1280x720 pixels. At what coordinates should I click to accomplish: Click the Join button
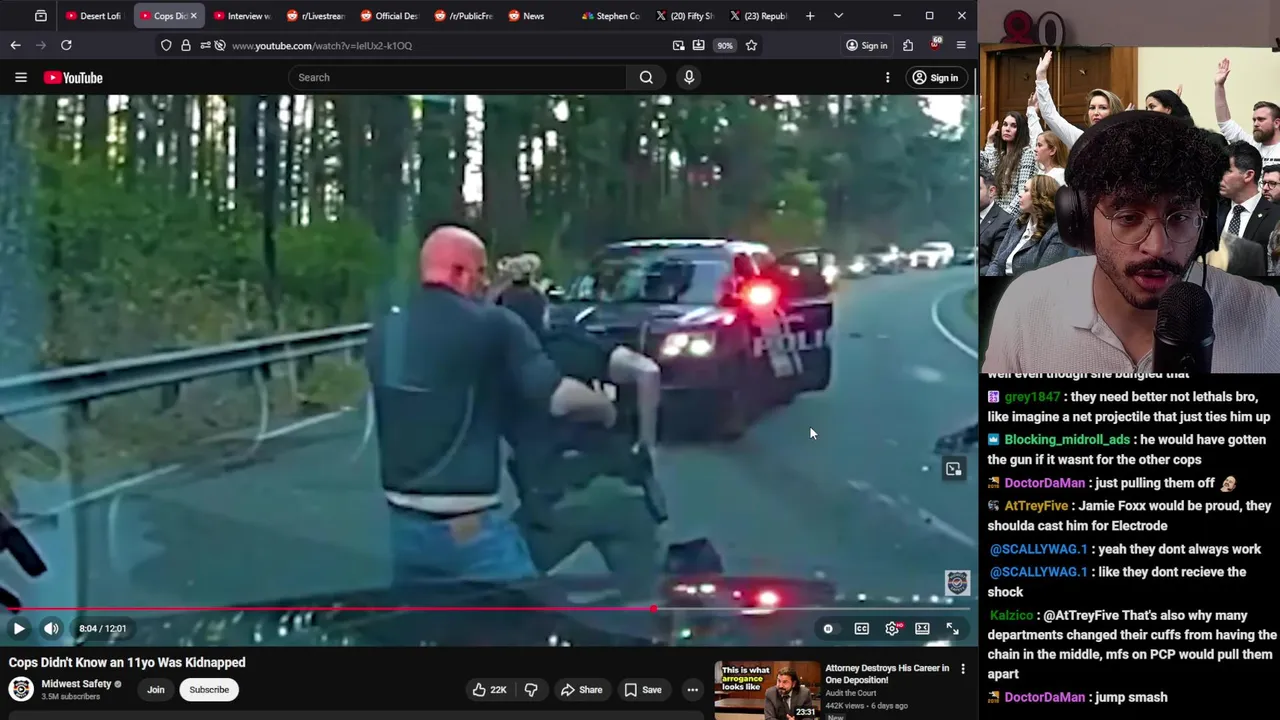point(156,689)
